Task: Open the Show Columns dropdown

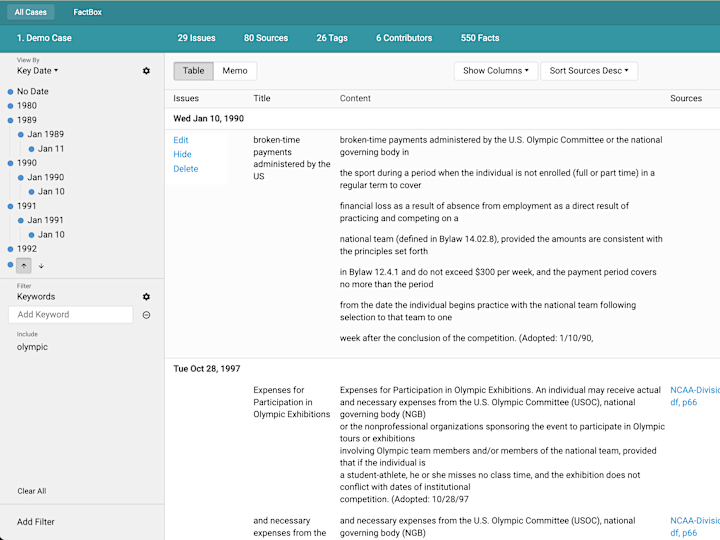Action: (495, 71)
